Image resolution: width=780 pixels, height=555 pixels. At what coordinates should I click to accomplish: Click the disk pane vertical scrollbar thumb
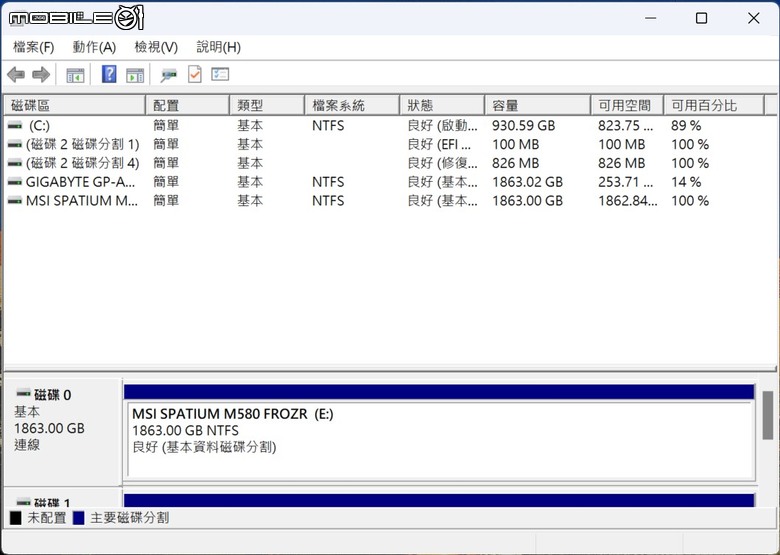pos(768,415)
